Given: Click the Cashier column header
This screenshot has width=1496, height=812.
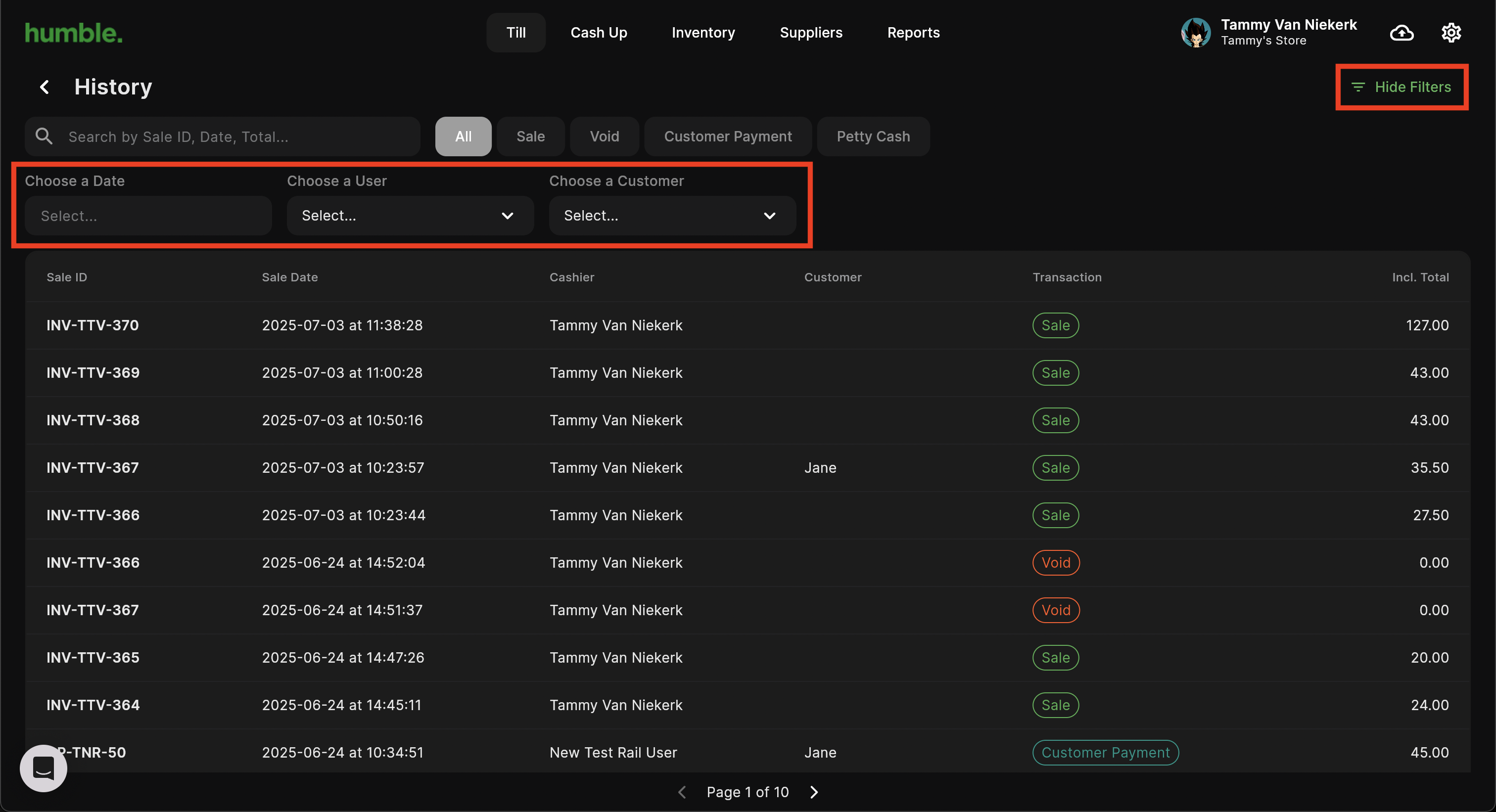Looking at the screenshot, I should point(571,277).
